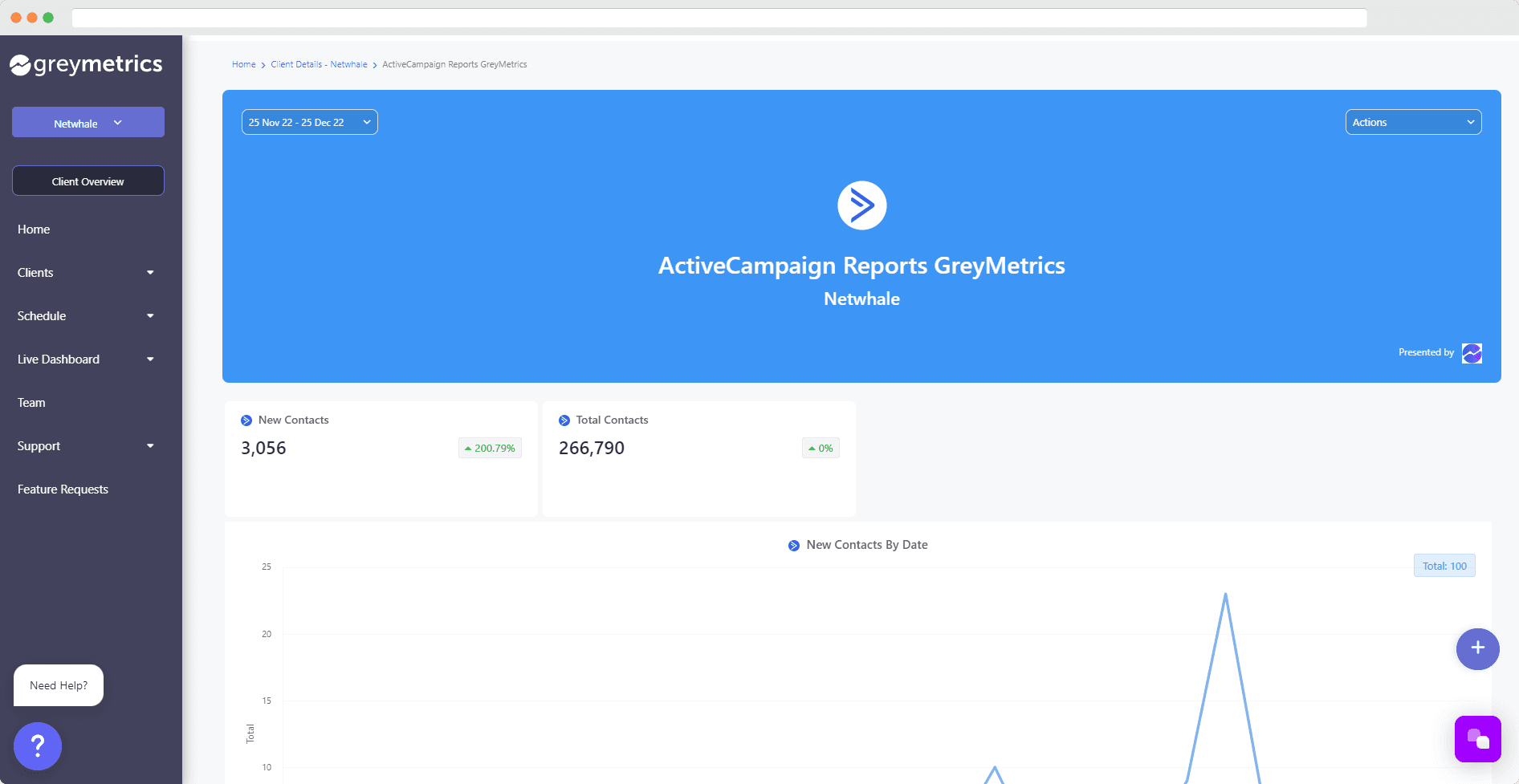Follow Client Details - Netwhale breadcrumb
This screenshot has height=784, width=1519.
point(319,64)
